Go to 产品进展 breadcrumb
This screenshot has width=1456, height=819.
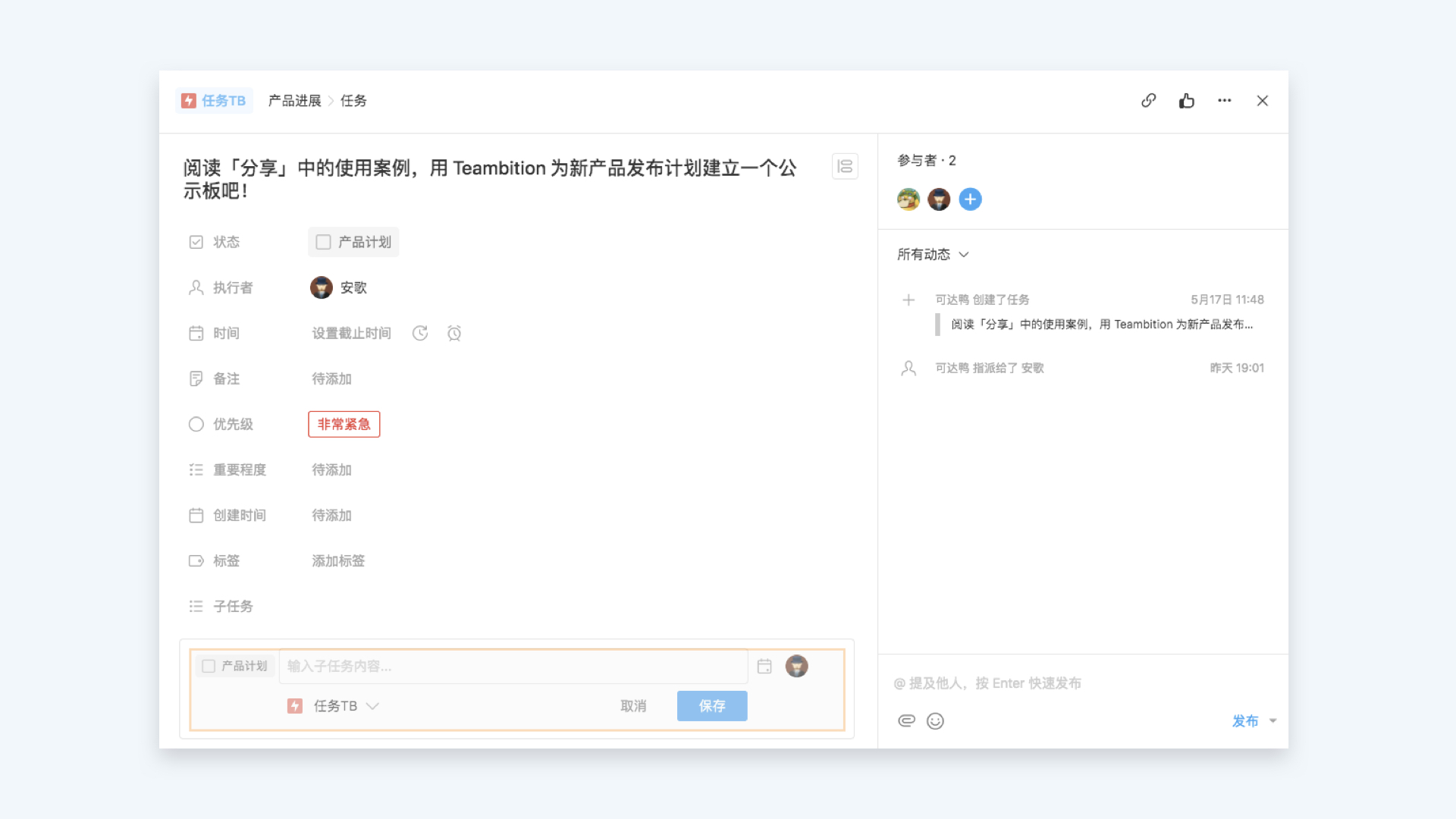coord(295,101)
